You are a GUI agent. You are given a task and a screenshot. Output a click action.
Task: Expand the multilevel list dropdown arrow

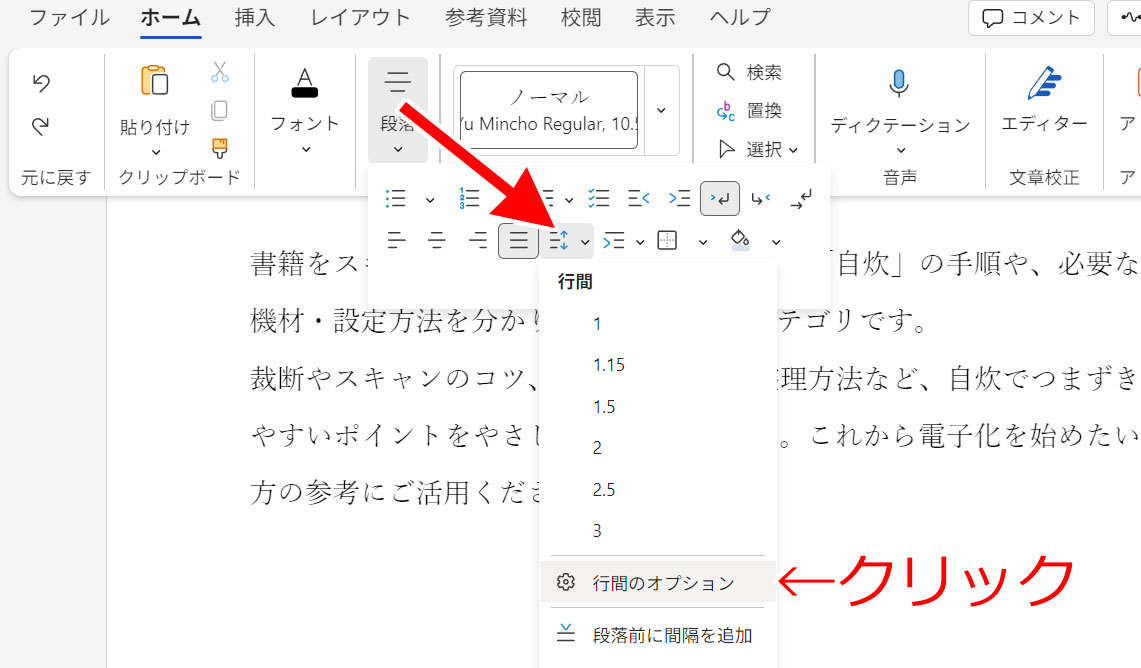pyautogui.click(x=569, y=200)
